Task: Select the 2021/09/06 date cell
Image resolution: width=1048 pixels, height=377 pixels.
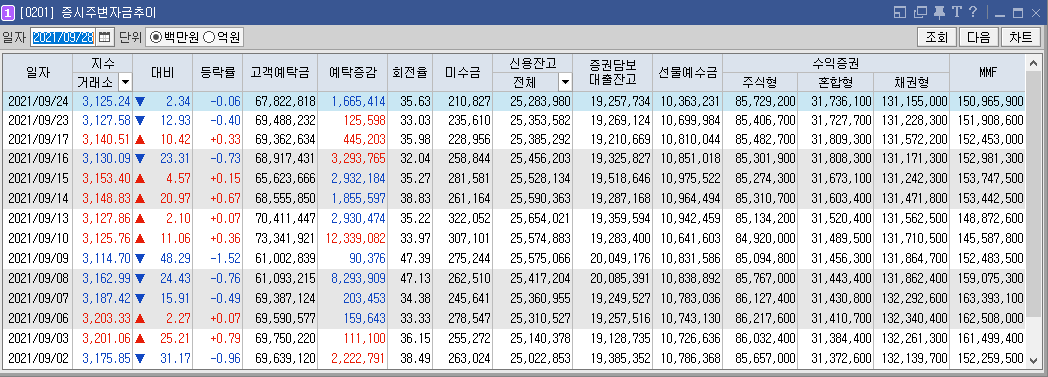Action: (x=38, y=318)
